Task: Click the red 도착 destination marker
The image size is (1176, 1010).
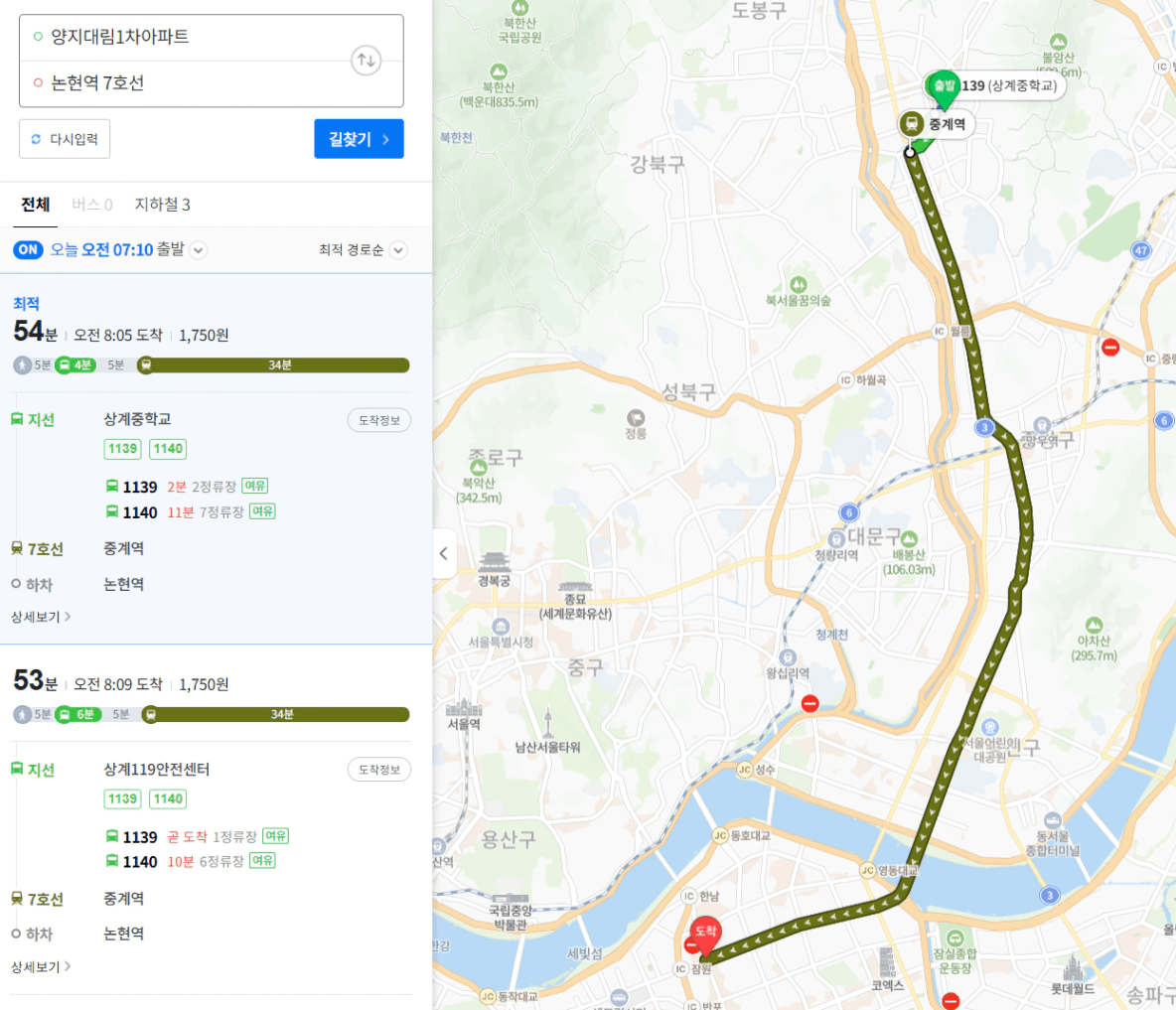Action: coord(705,936)
